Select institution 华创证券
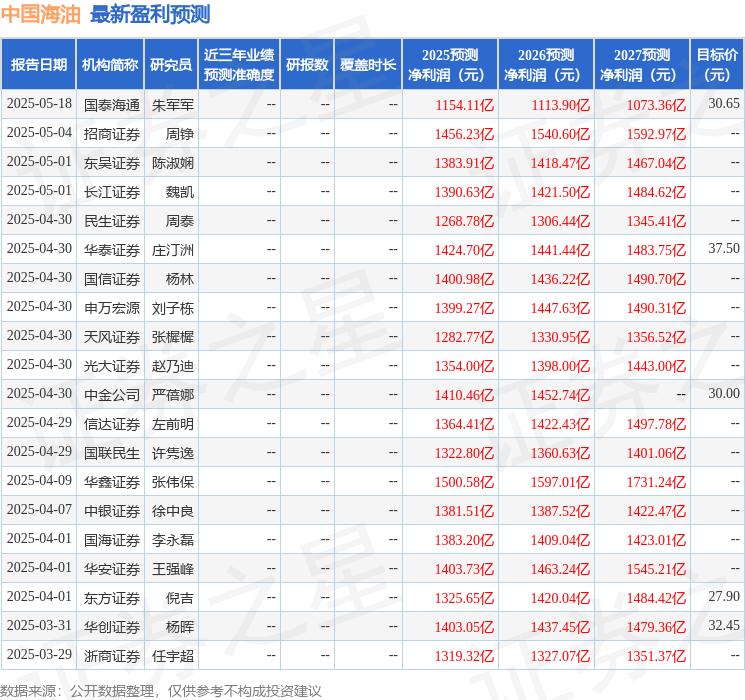This screenshot has width=745, height=700. (x=112, y=627)
